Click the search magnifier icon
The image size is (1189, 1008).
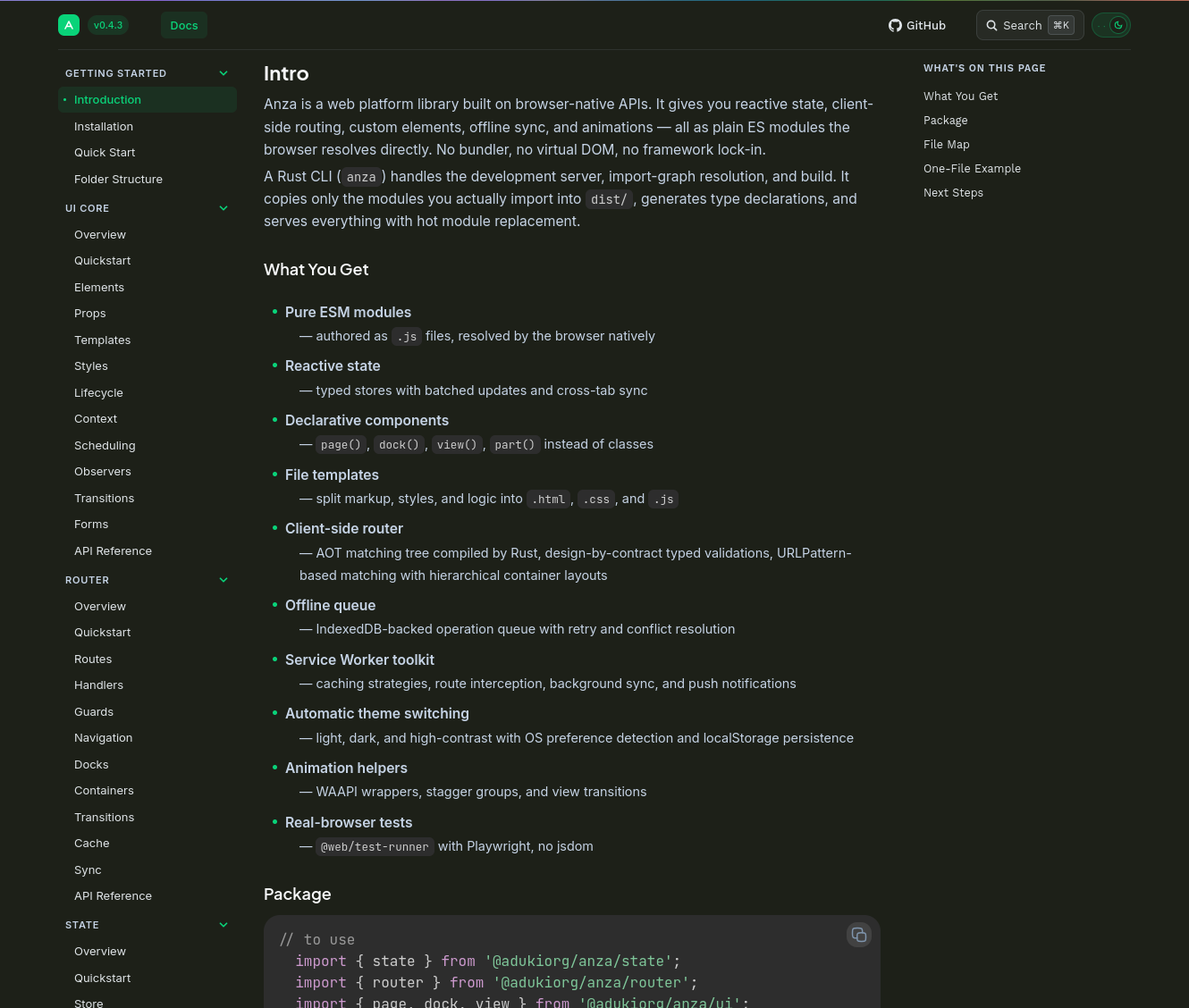tap(991, 25)
